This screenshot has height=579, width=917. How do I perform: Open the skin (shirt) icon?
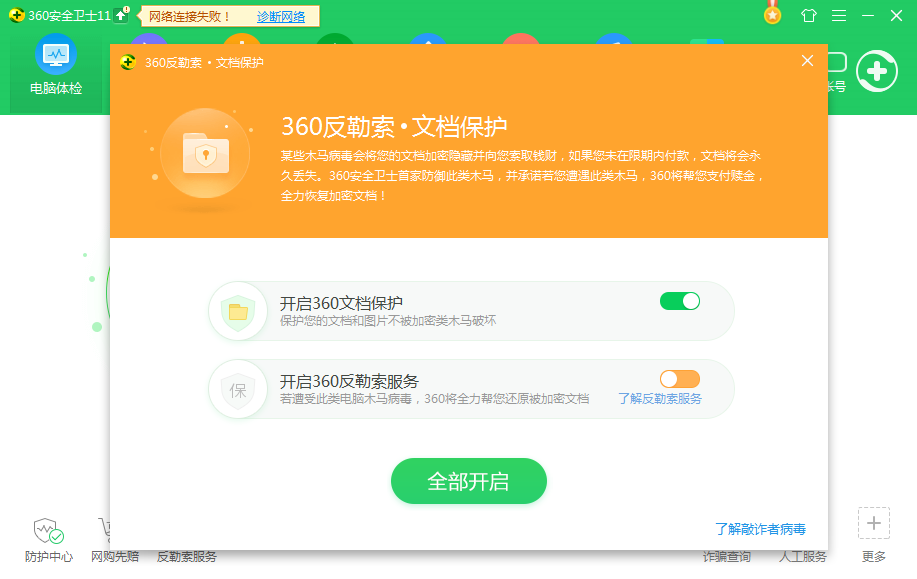click(x=809, y=15)
